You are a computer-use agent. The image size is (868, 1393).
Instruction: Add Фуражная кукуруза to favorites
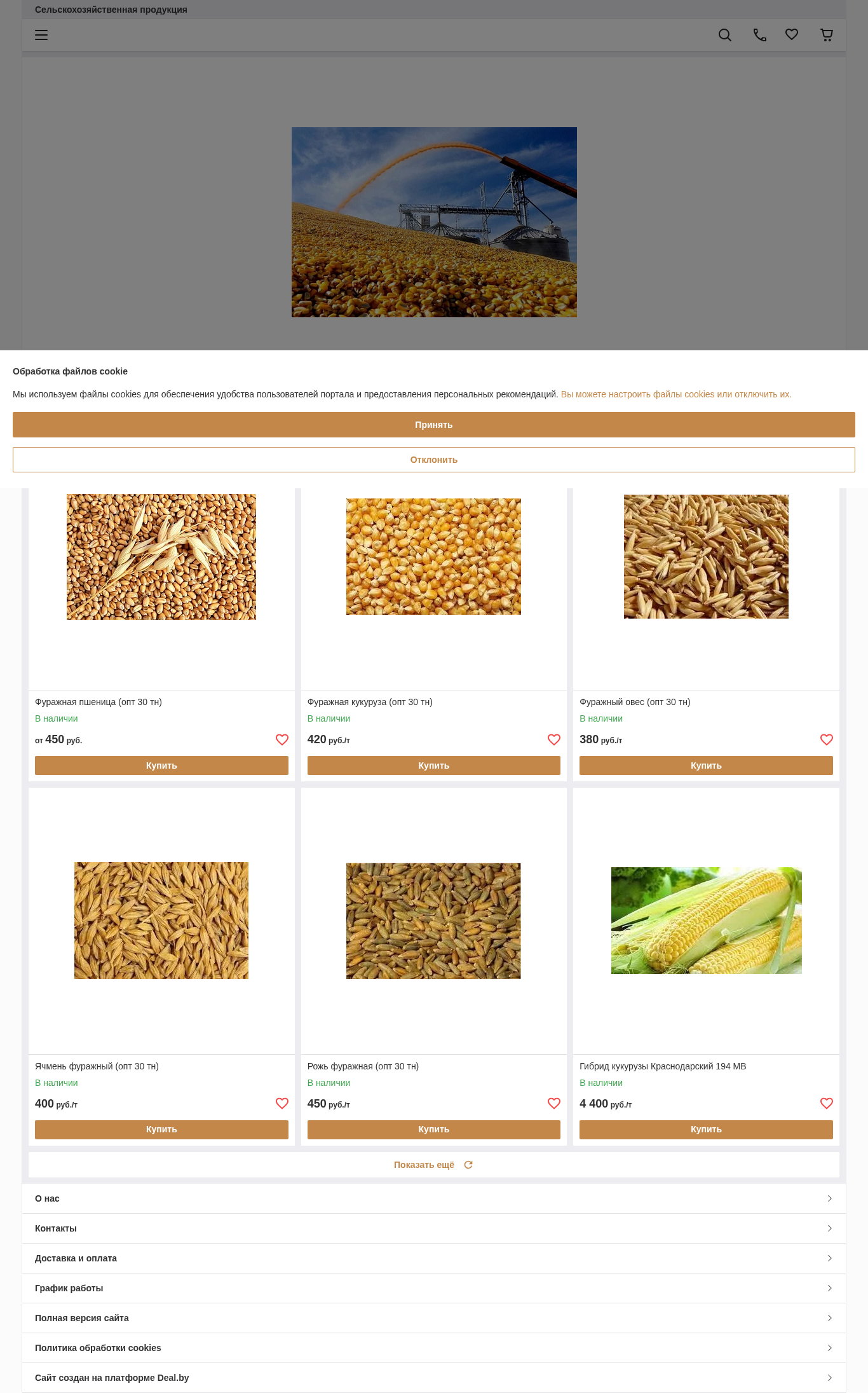pos(554,739)
